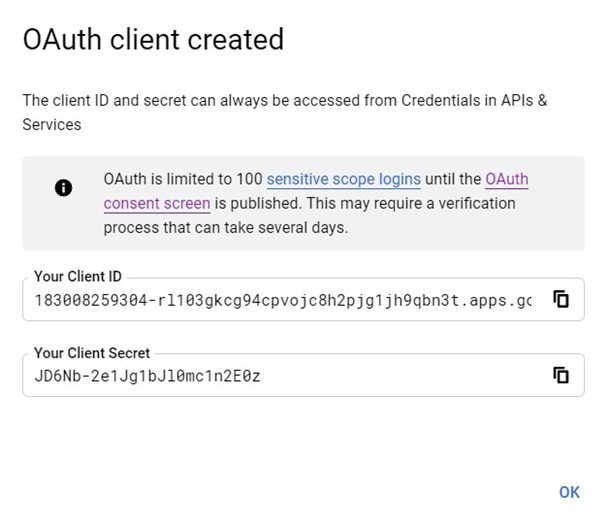Click the word "Services" under the heading
Viewport: 611px width, 526px height.
point(52,124)
